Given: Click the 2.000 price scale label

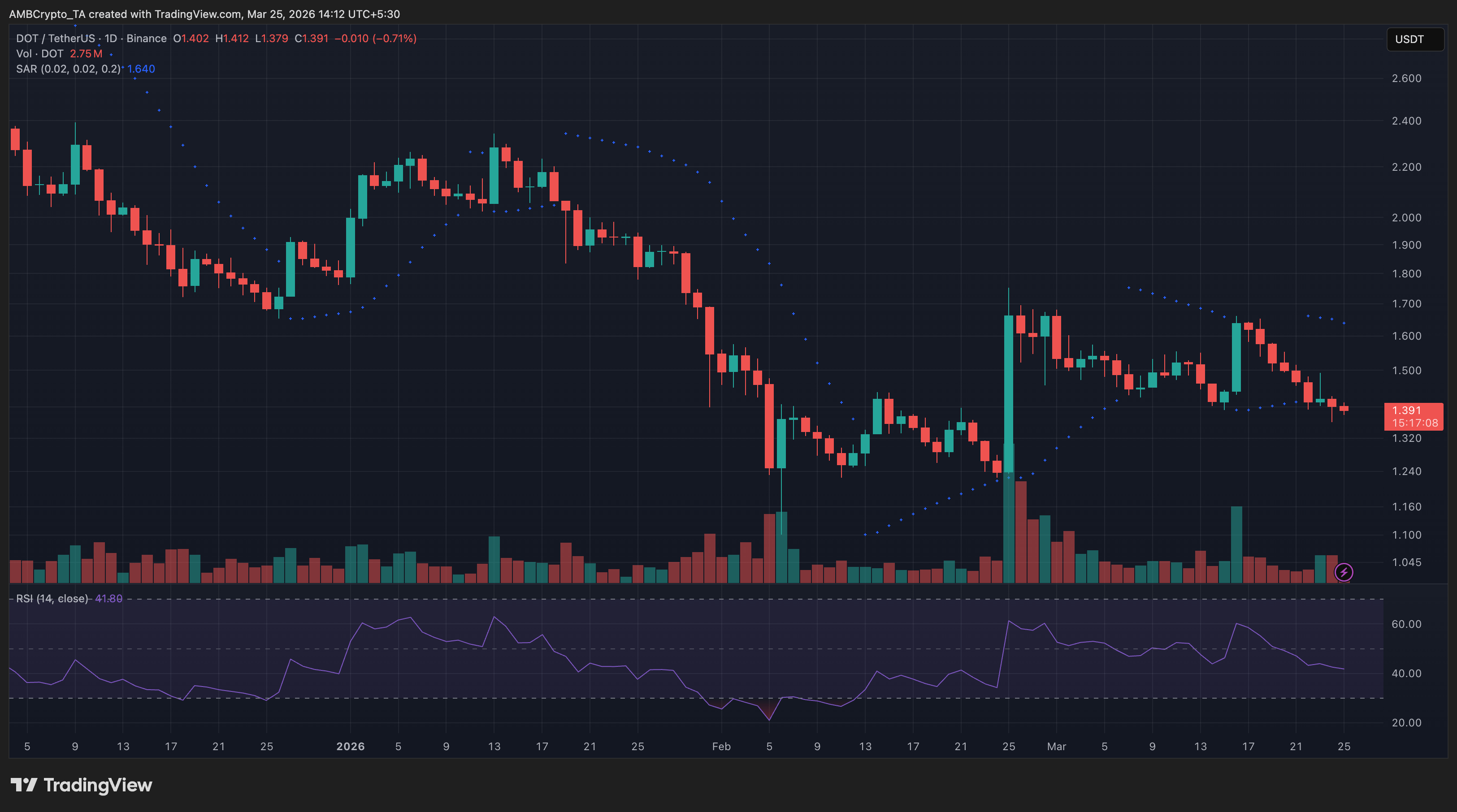Looking at the screenshot, I should pos(1406,218).
